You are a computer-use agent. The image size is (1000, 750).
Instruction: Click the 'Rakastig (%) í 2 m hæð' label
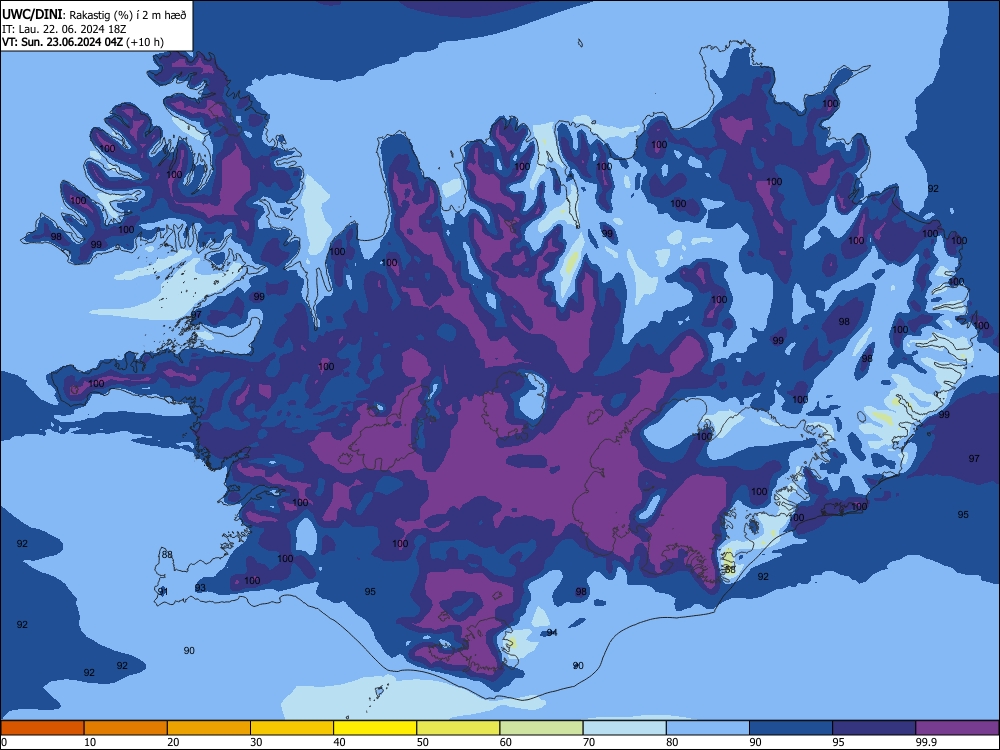(128, 15)
